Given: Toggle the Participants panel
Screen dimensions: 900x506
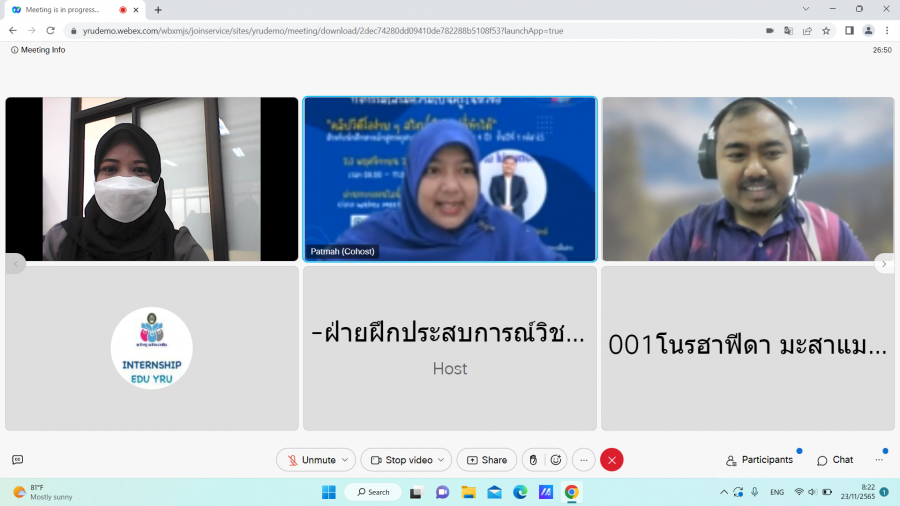Looking at the screenshot, I should click(x=759, y=460).
